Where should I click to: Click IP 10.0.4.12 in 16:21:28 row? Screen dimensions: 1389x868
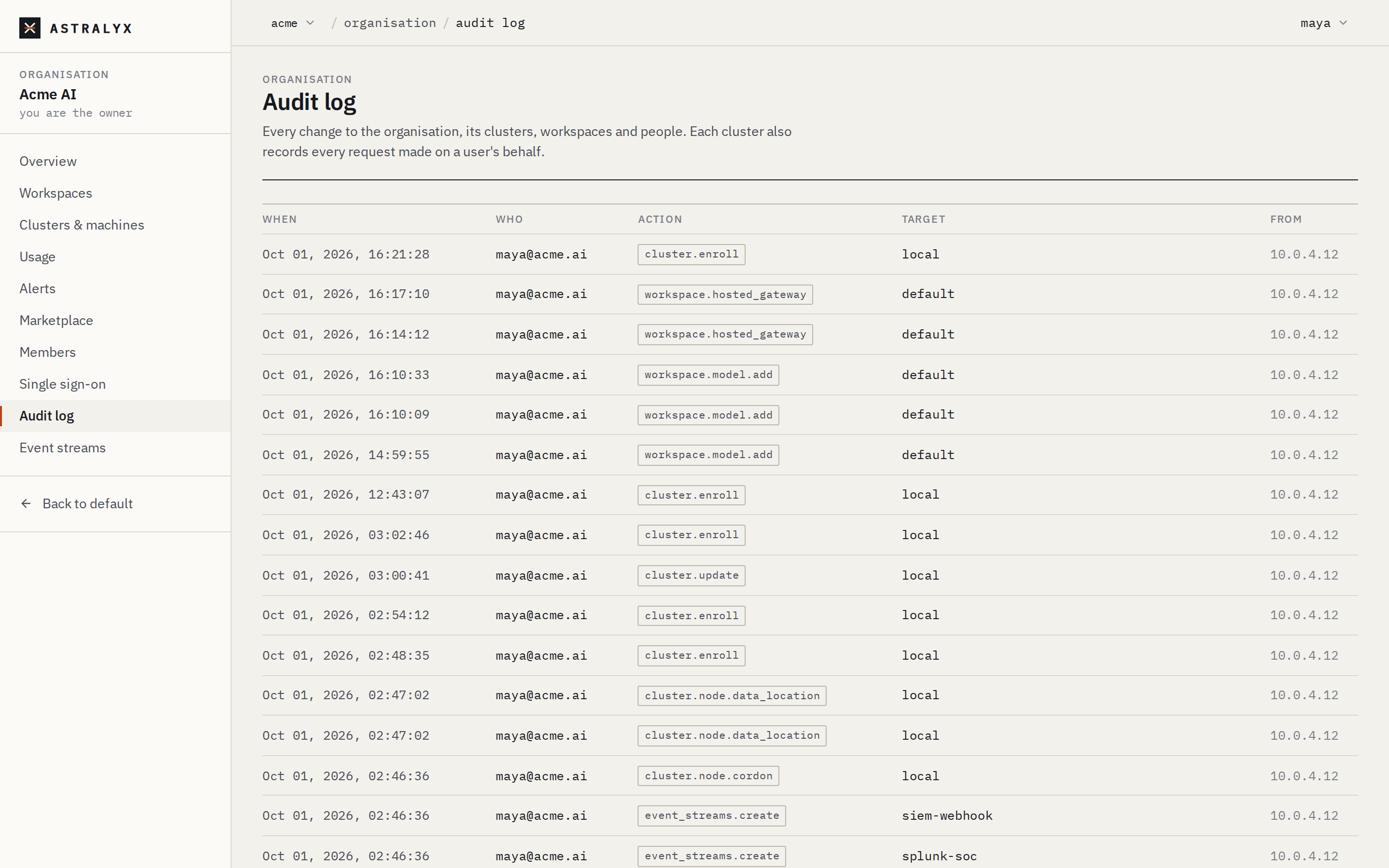(1304, 254)
